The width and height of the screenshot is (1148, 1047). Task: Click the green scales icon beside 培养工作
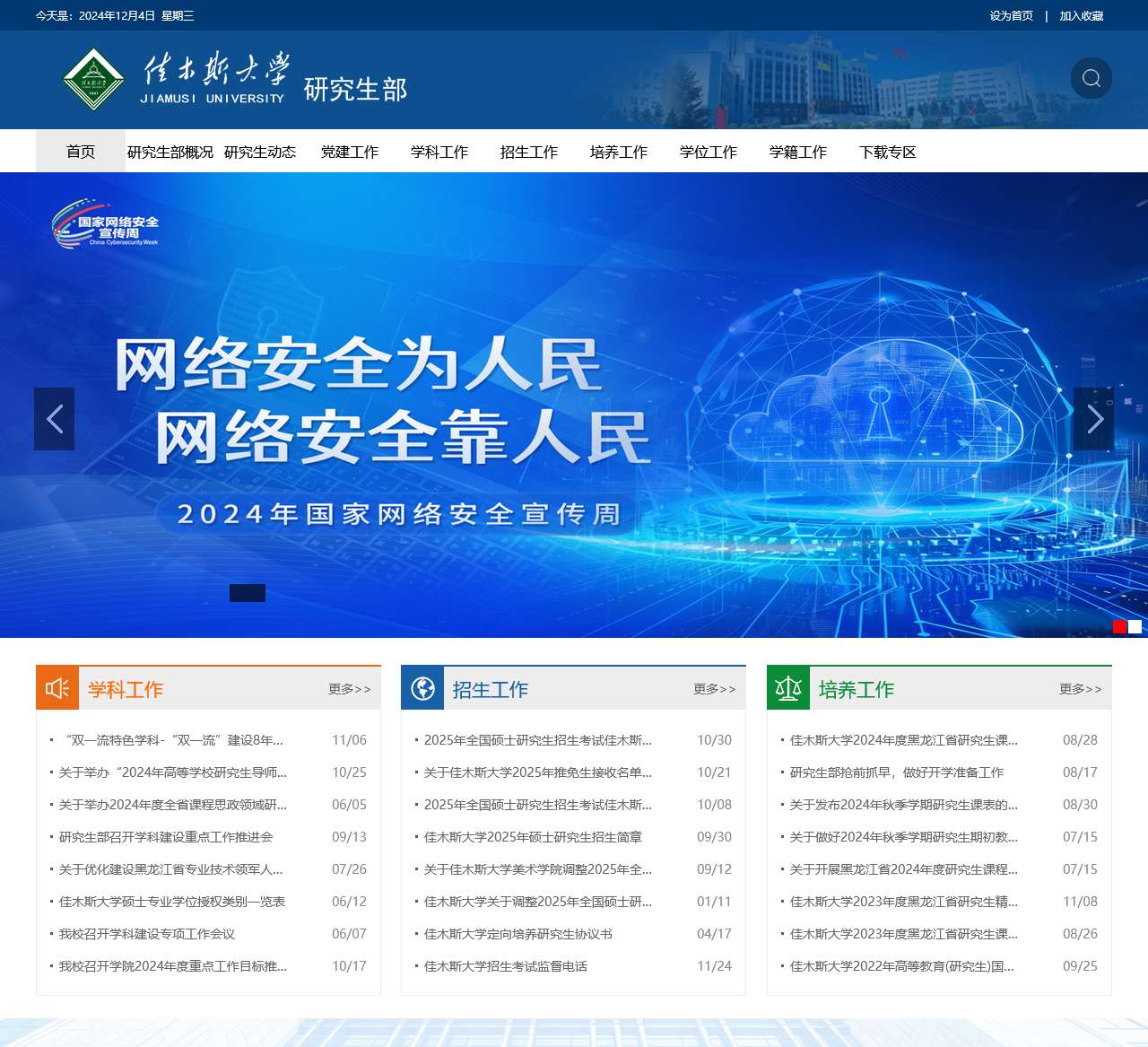click(x=788, y=688)
